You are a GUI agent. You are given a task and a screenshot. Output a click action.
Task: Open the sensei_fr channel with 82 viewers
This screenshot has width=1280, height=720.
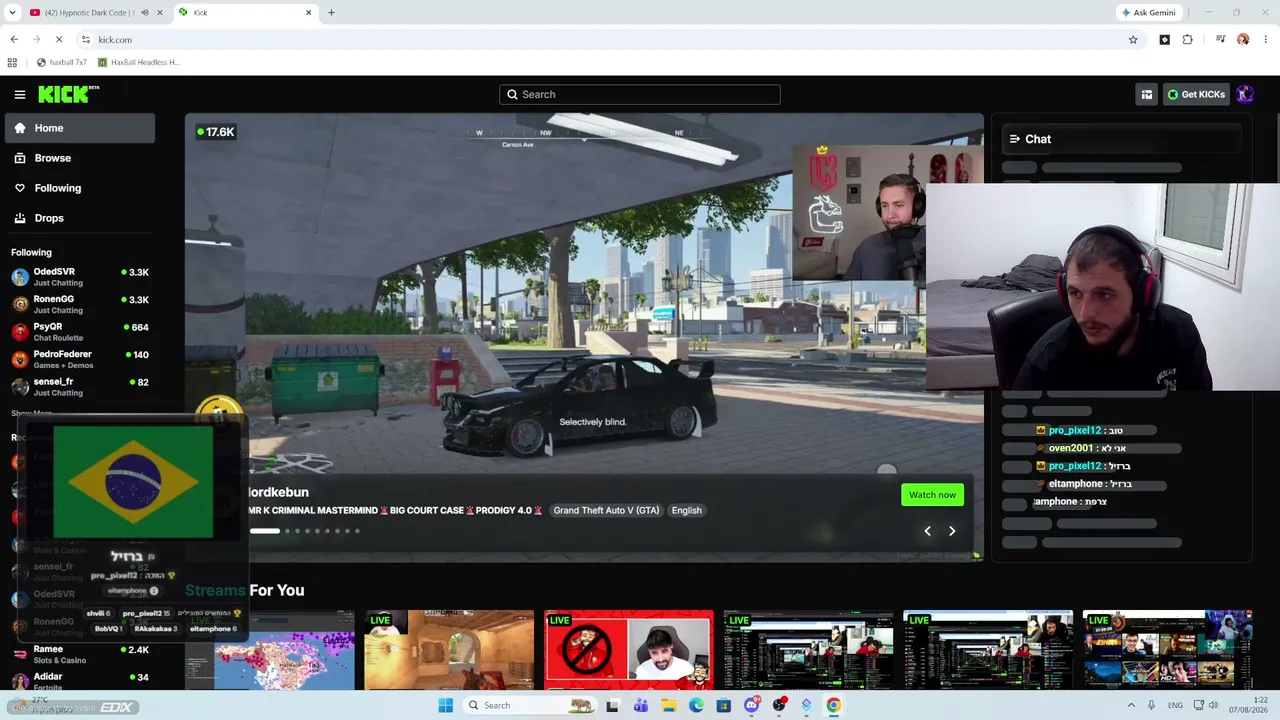(80, 387)
